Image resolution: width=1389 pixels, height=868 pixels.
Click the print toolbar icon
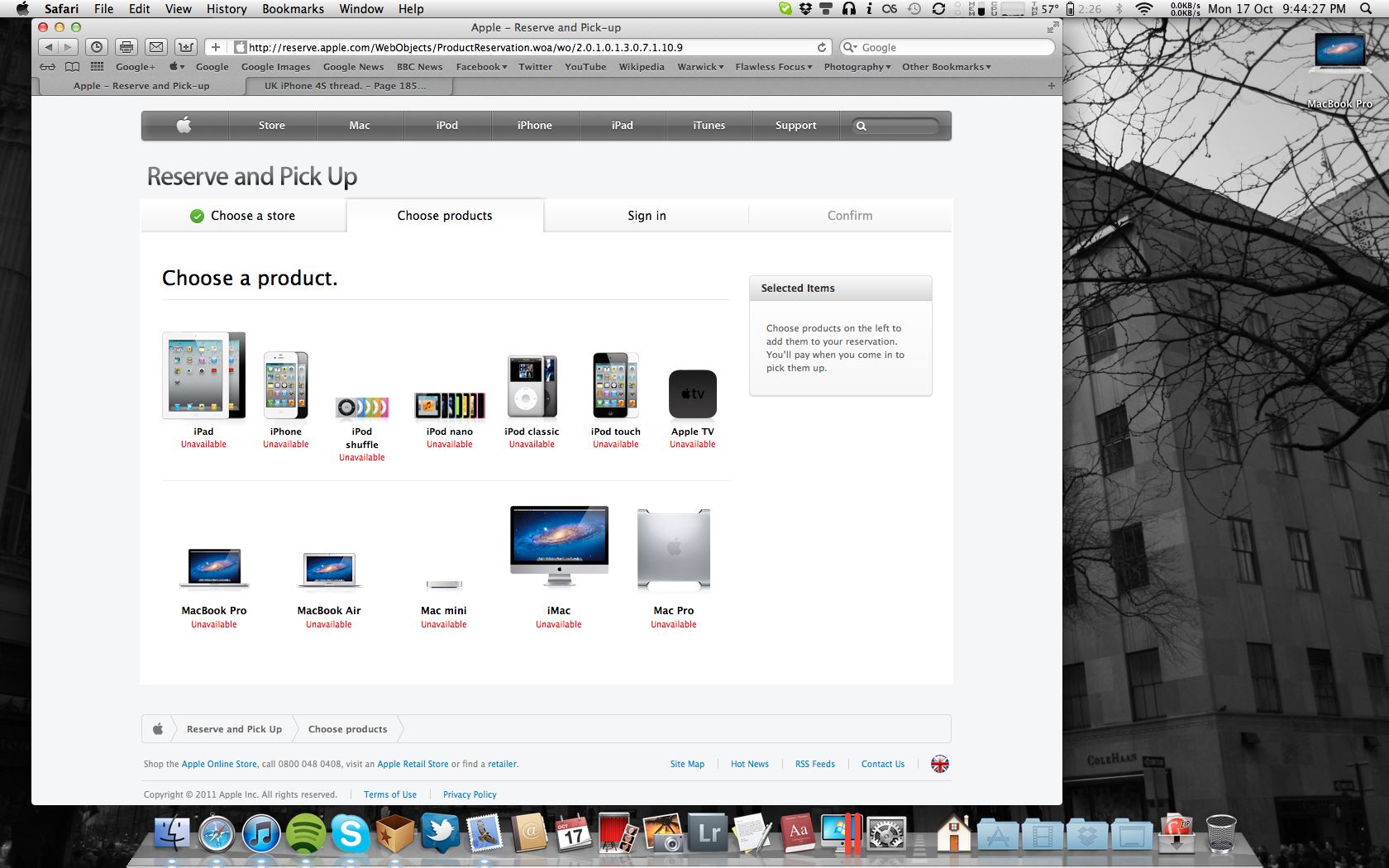click(x=126, y=47)
